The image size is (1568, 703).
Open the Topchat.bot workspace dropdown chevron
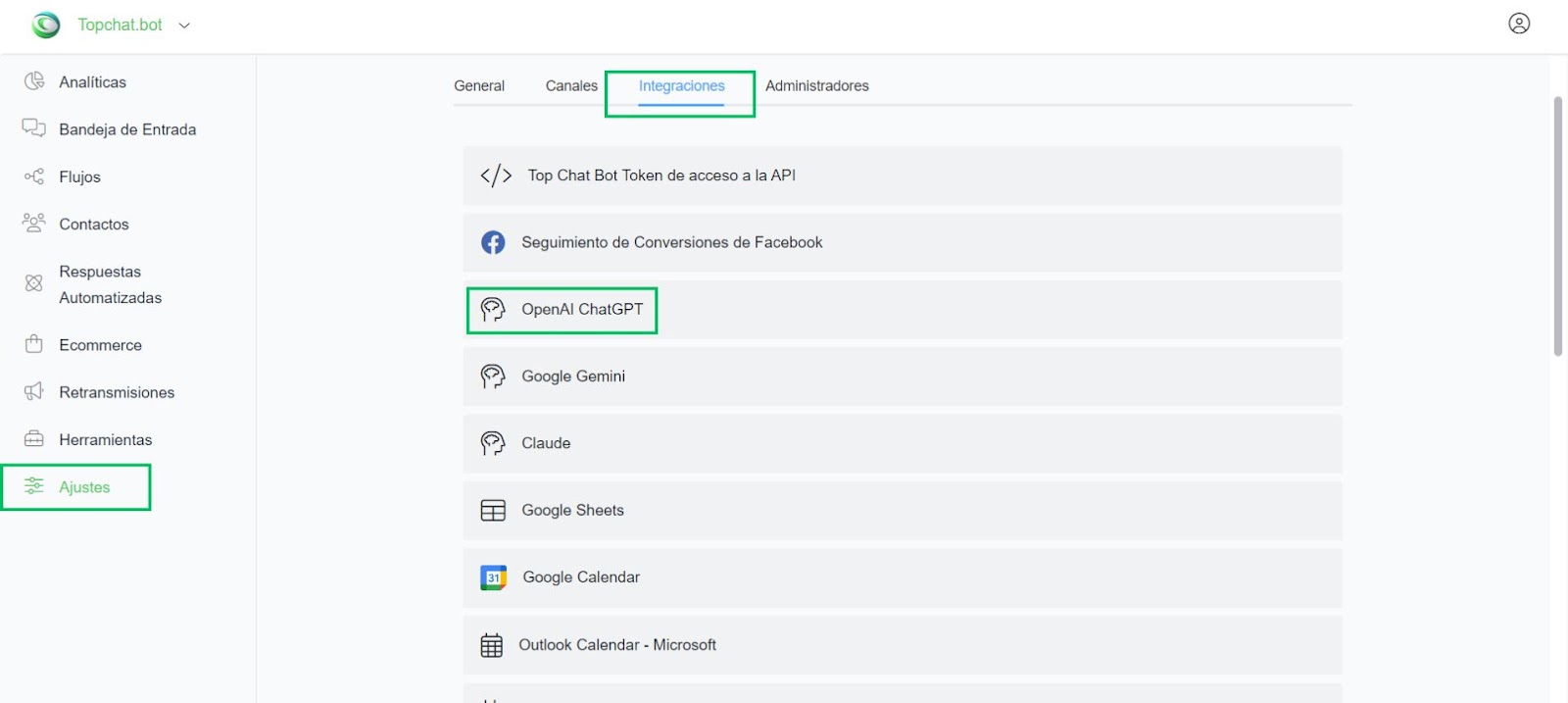pos(184,25)
